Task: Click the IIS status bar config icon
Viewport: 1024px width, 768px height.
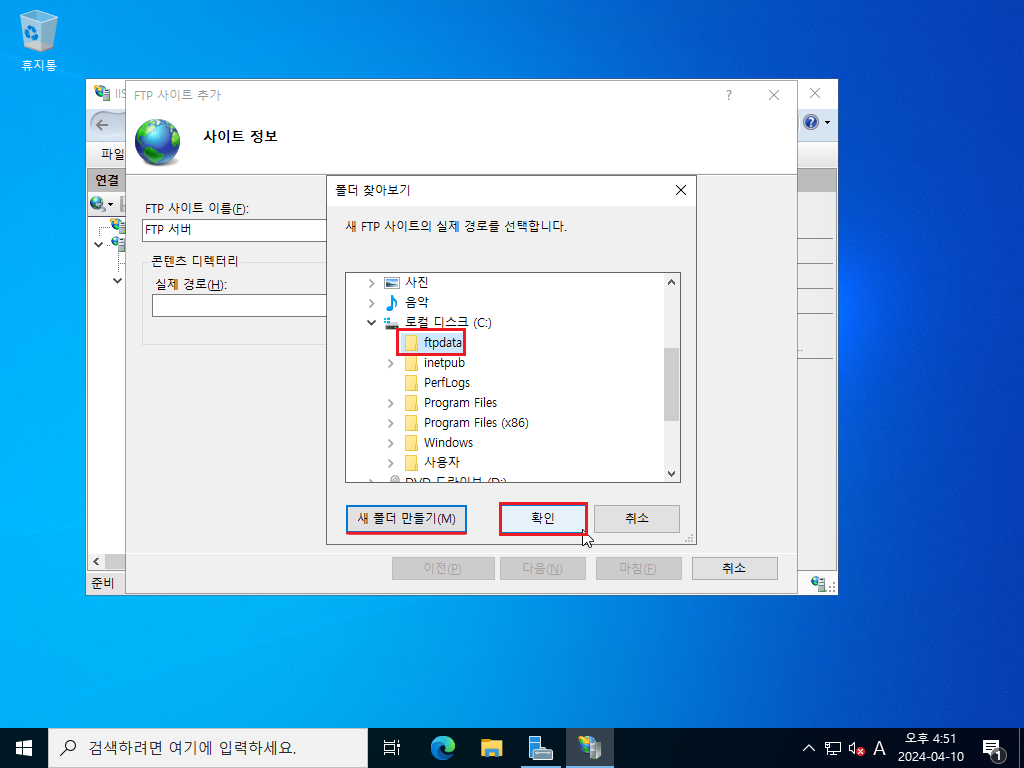Action: coord(819,583)
